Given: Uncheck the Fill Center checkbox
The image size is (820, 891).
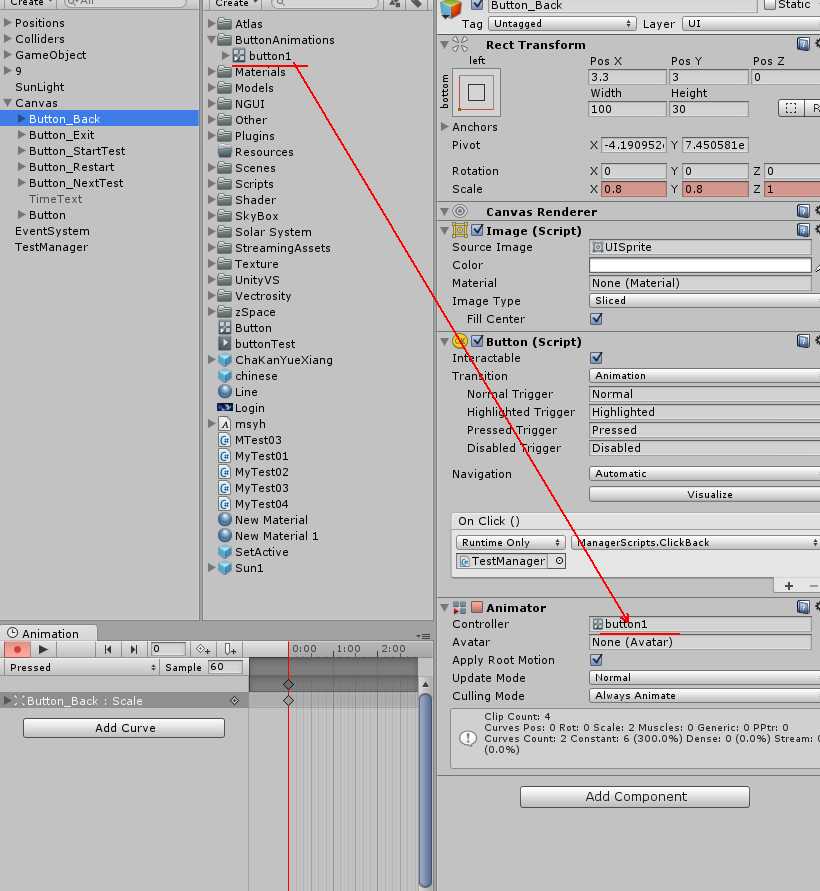Looking at the screenshot, I should [596, 319].
